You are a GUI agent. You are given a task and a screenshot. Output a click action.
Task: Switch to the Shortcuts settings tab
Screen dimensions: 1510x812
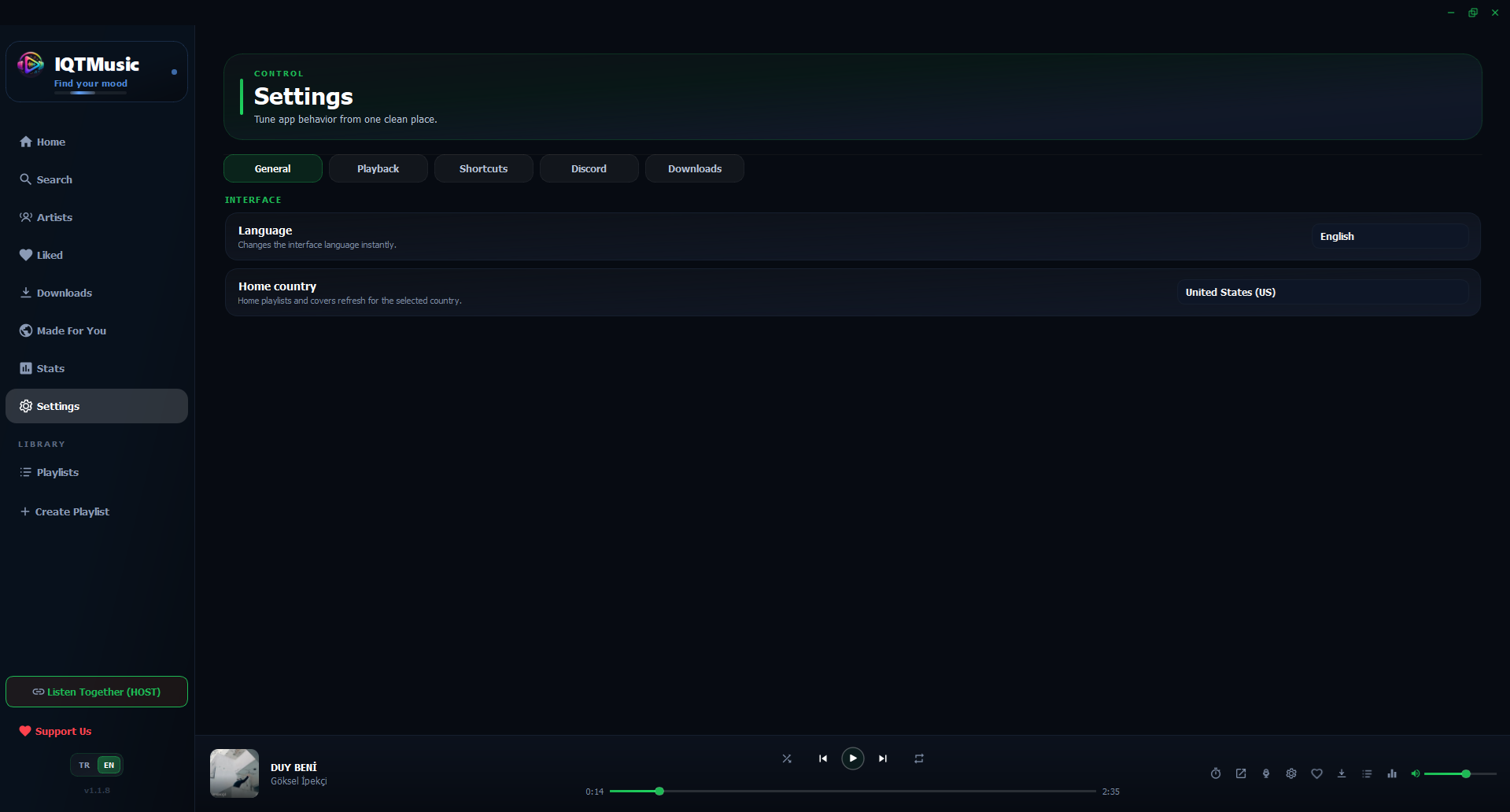point(483,168)
